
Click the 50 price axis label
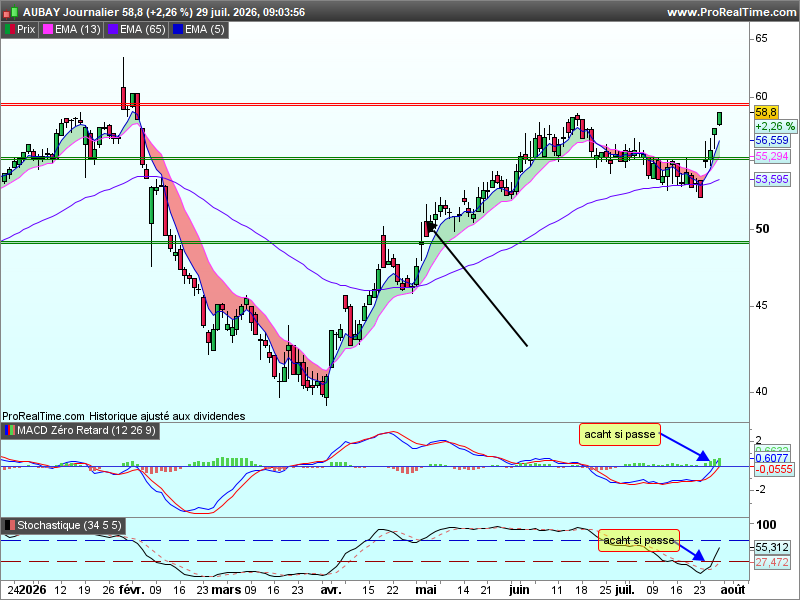click(762, 229)
